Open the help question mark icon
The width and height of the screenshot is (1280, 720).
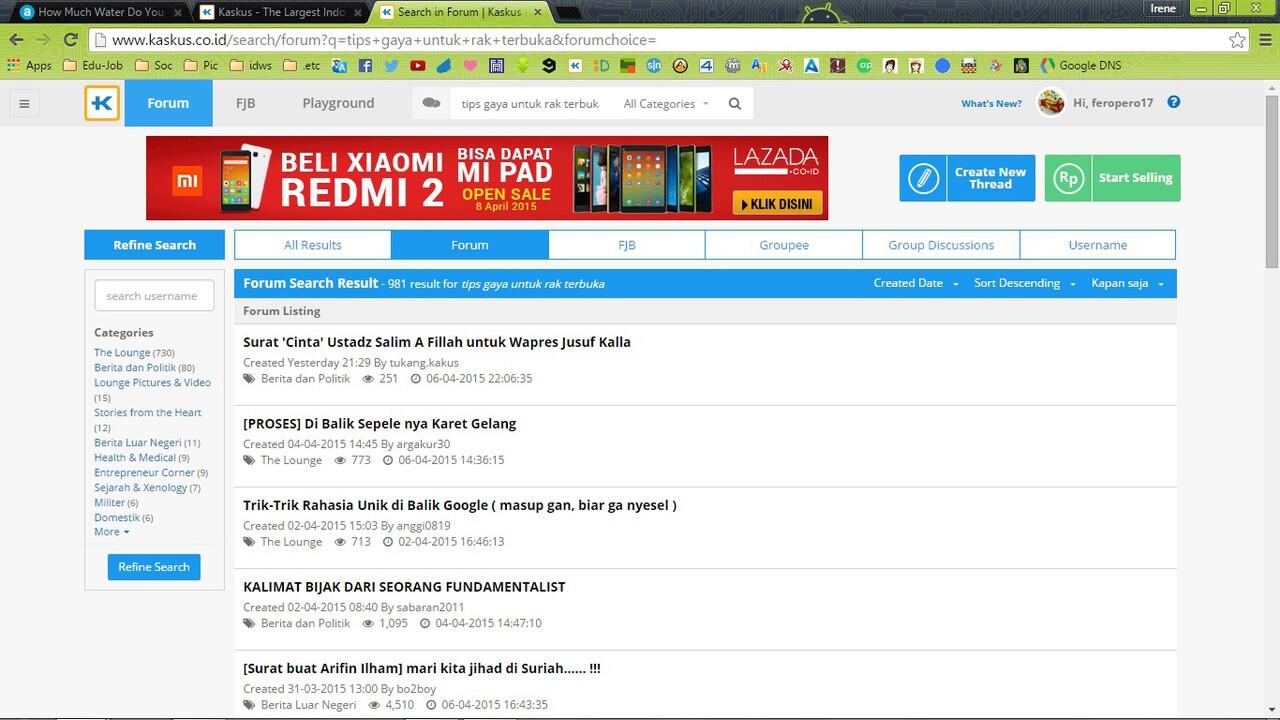pos(1174,102)
